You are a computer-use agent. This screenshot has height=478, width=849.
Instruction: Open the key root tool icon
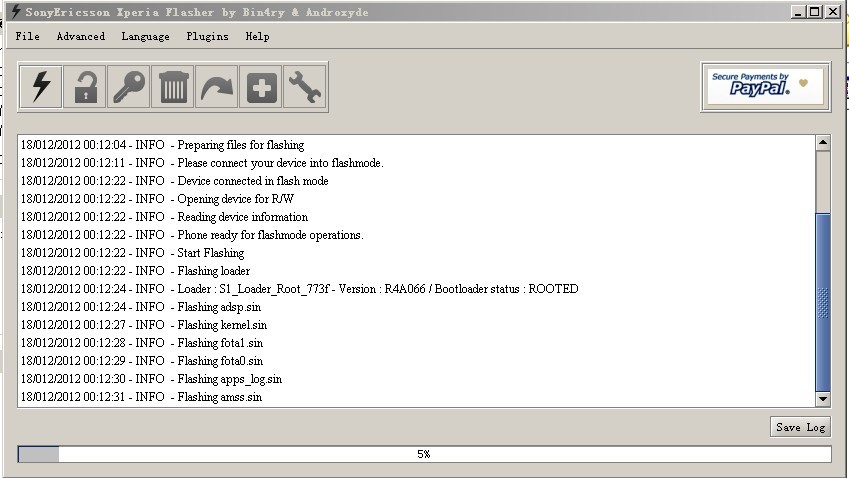click(x=129, y=87)
